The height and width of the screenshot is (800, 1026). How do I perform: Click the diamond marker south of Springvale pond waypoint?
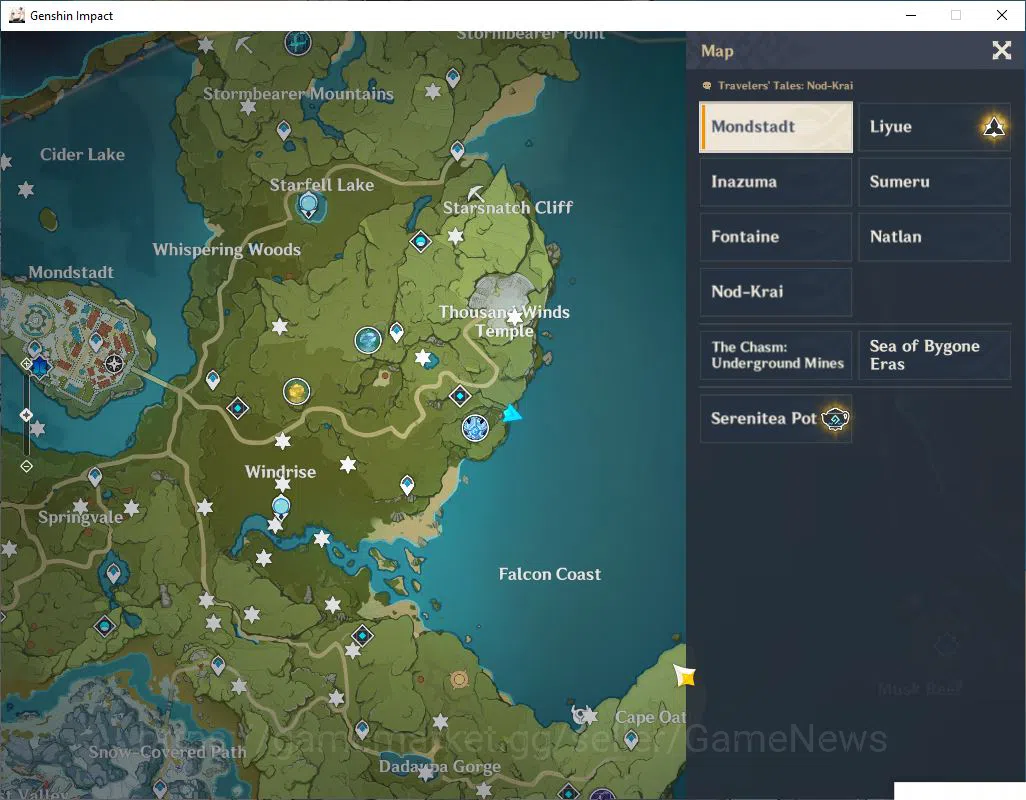(x=104, y=627)
